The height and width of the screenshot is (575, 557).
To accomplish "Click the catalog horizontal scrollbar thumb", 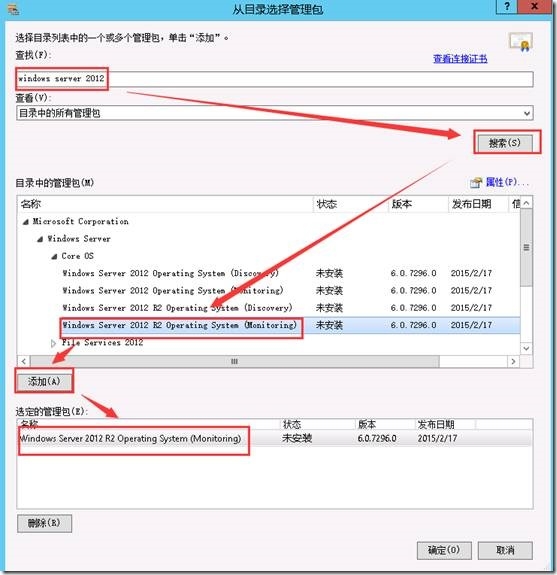I will coord(235,362).
